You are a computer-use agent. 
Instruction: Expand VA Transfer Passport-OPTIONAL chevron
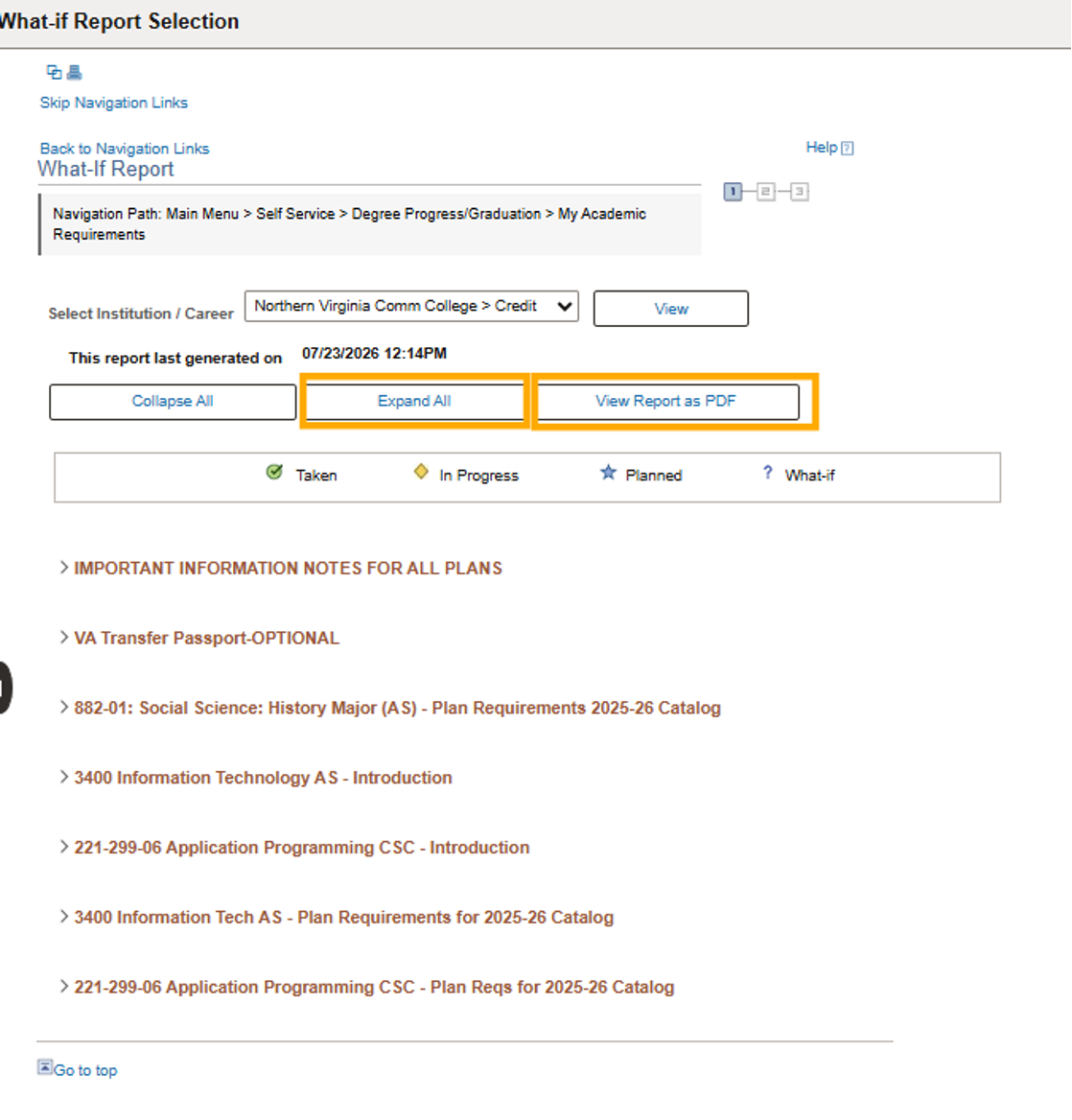pos(64,638)
